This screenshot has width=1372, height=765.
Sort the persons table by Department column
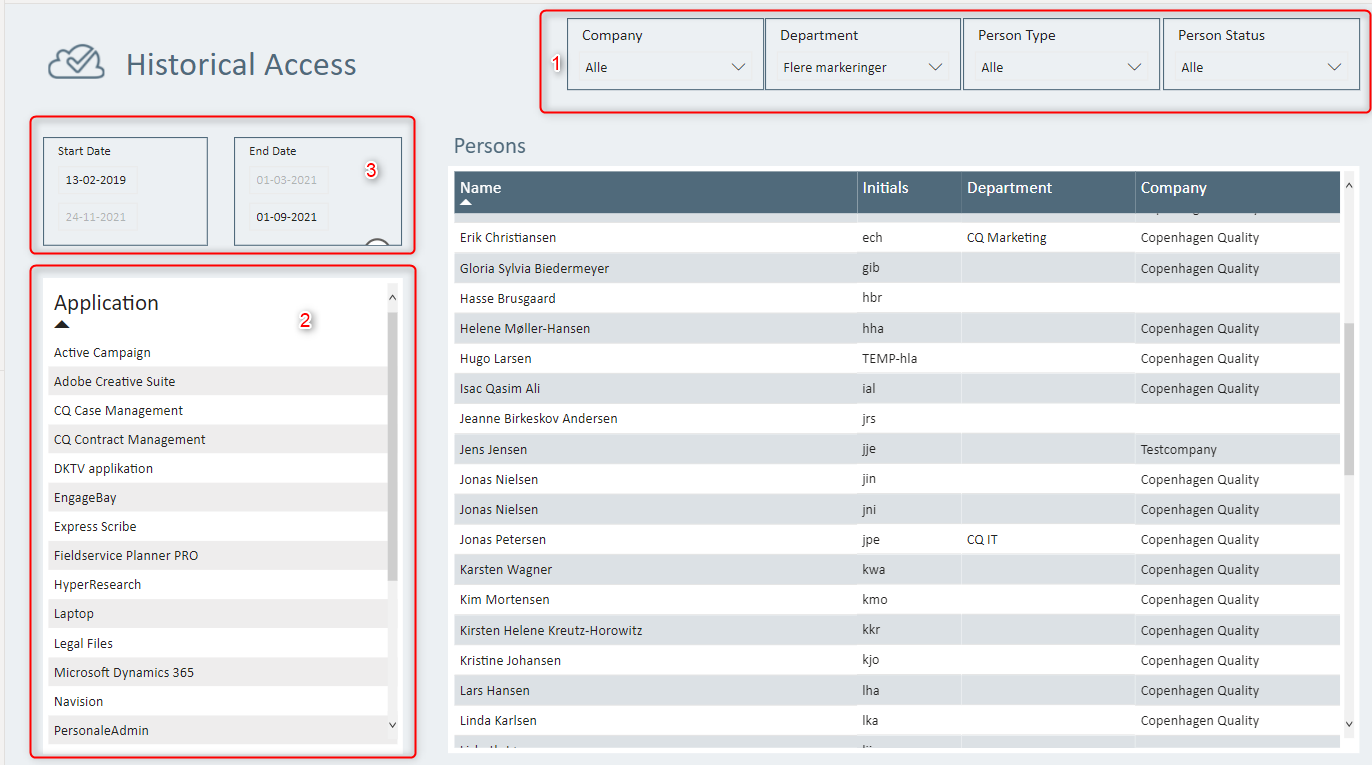pyautogui.click(x=1009, y=188)
